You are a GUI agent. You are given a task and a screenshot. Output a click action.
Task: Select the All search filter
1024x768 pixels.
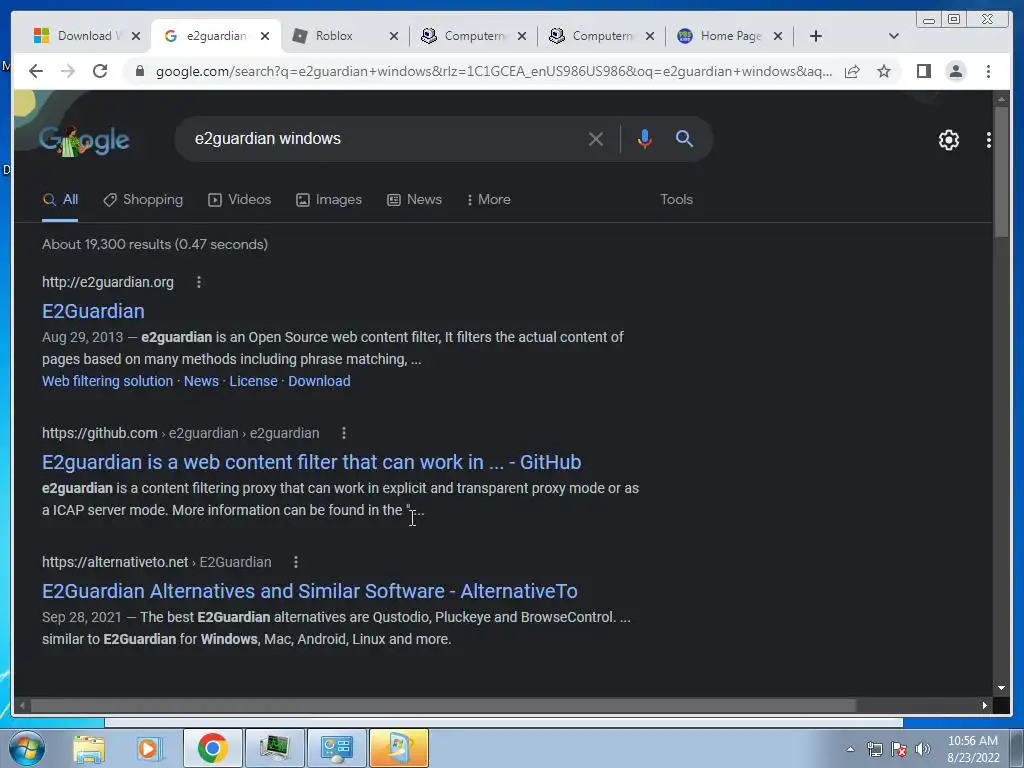[x=60, y=200]
